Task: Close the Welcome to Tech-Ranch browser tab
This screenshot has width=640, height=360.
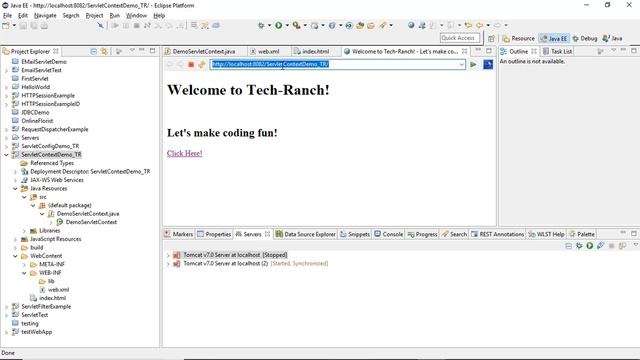Action: point(464,51)
